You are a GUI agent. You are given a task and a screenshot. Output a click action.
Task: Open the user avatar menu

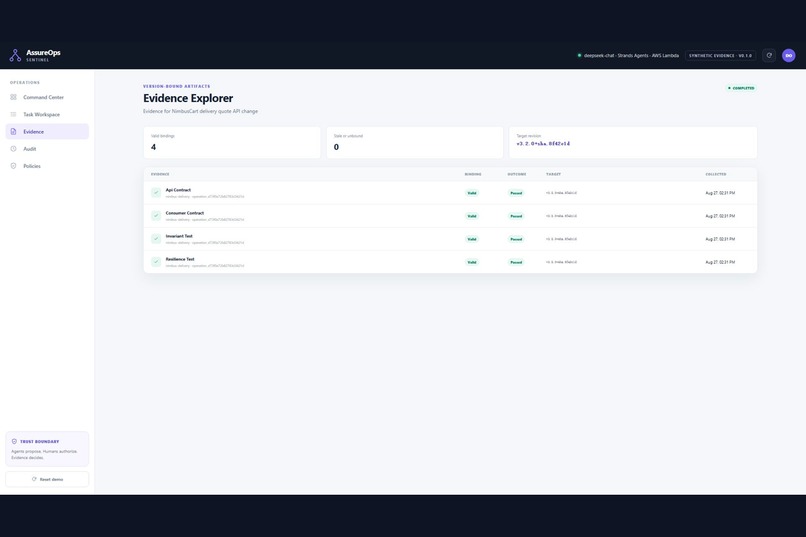[789, 55]
